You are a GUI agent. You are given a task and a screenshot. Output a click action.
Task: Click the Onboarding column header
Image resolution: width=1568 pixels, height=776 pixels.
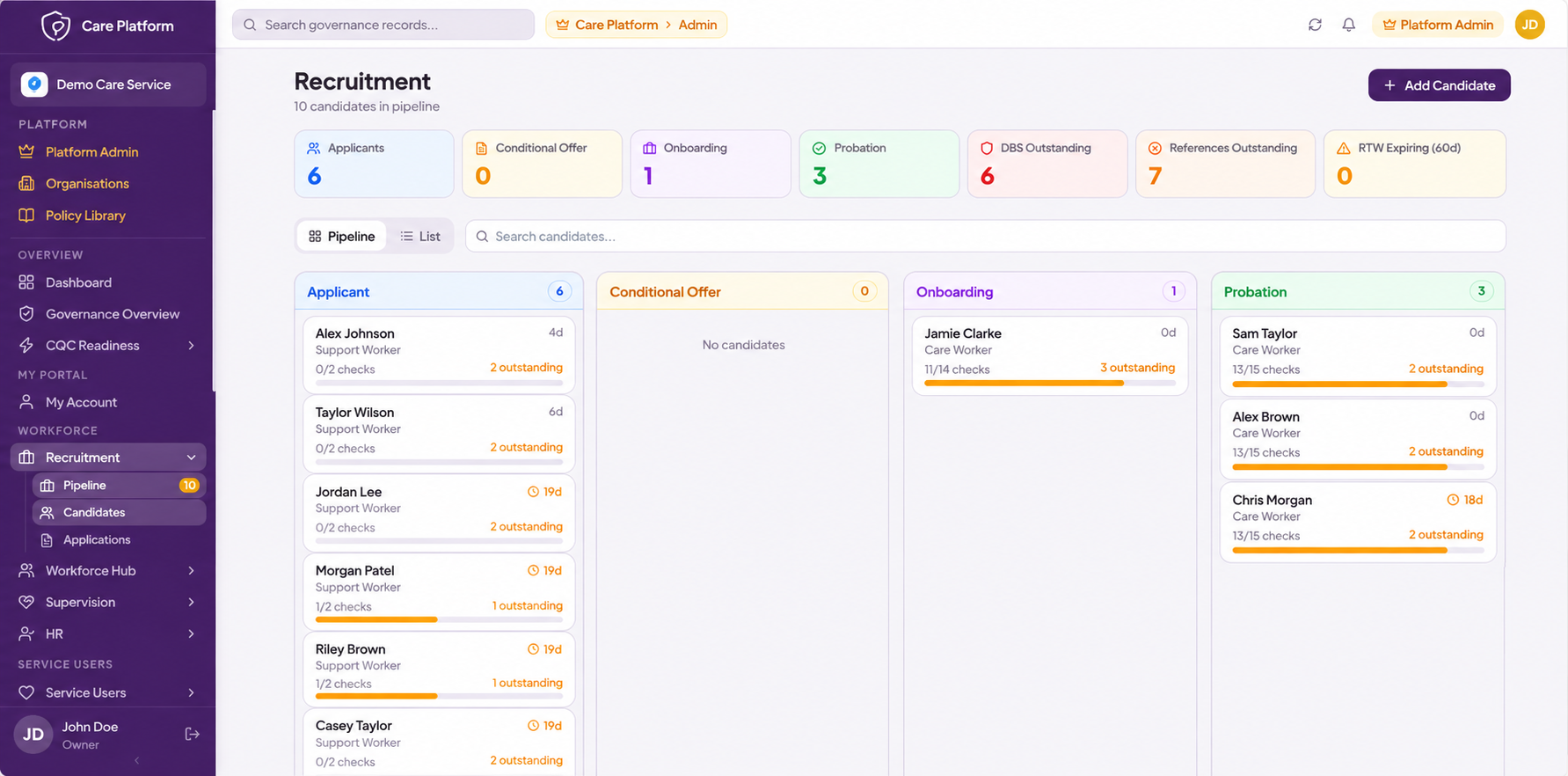1050,291
